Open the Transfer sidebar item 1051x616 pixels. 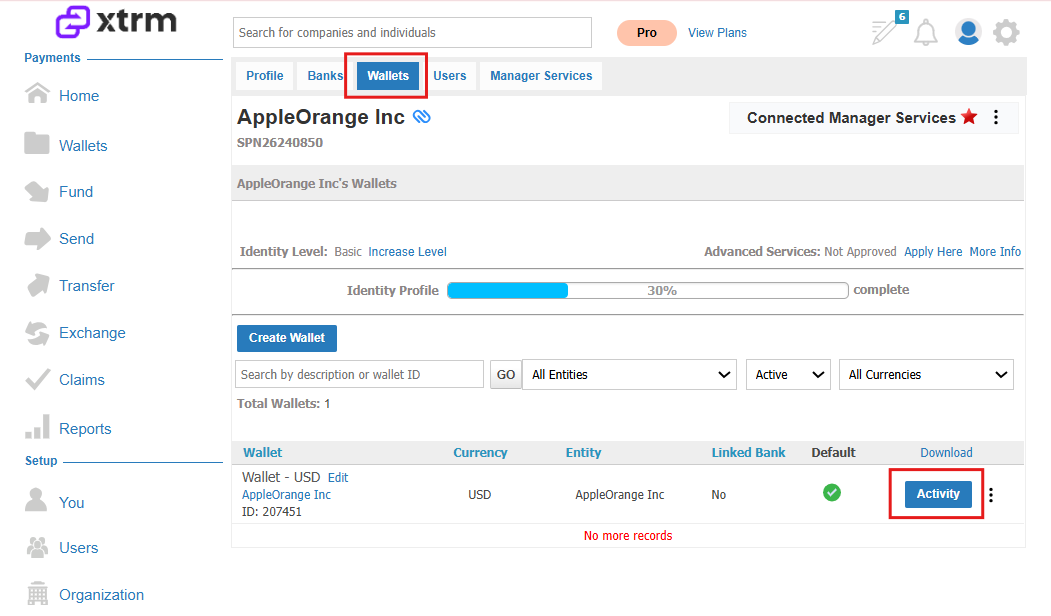[x=86, y=286]
